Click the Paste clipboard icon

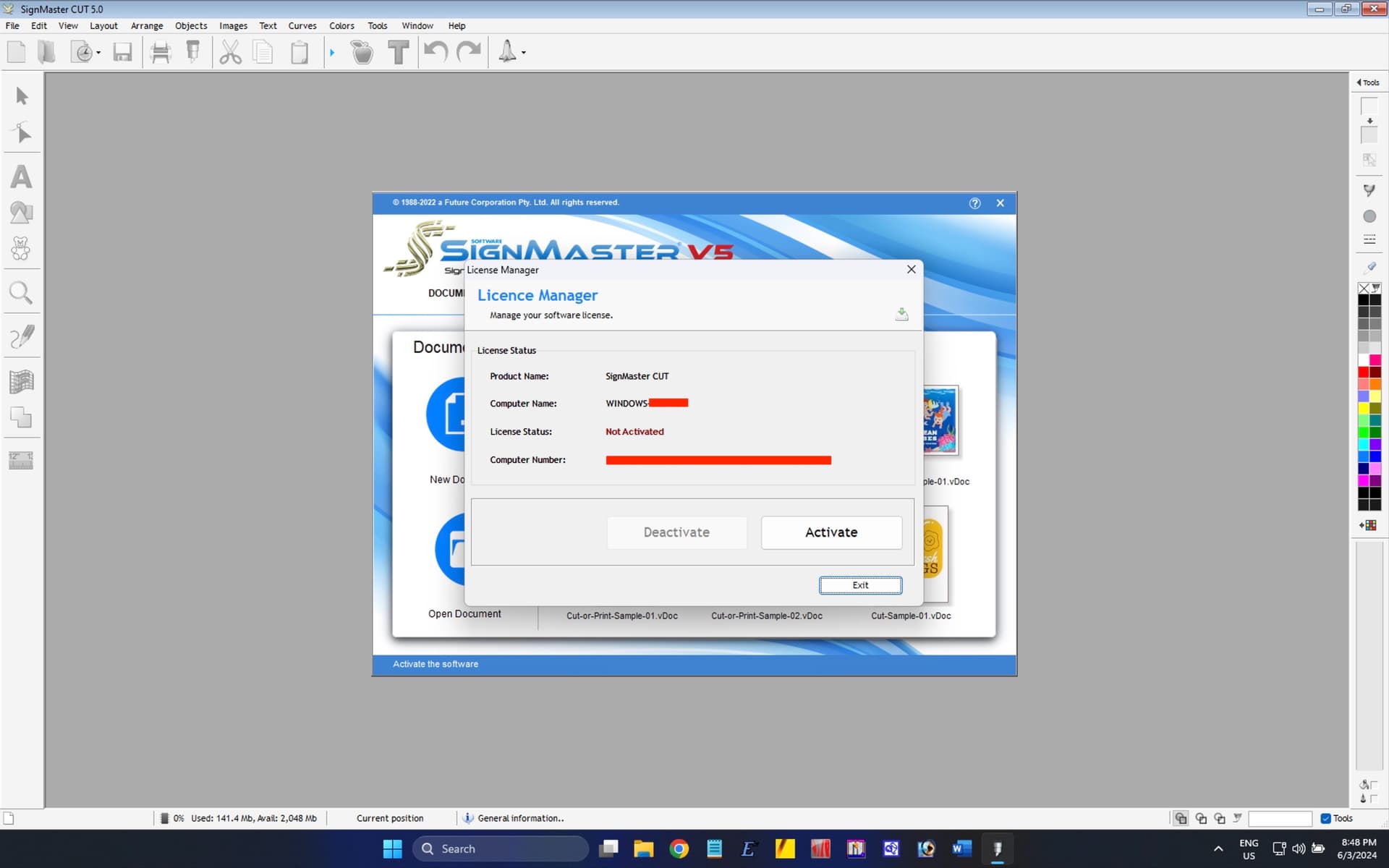click(300, 52)
